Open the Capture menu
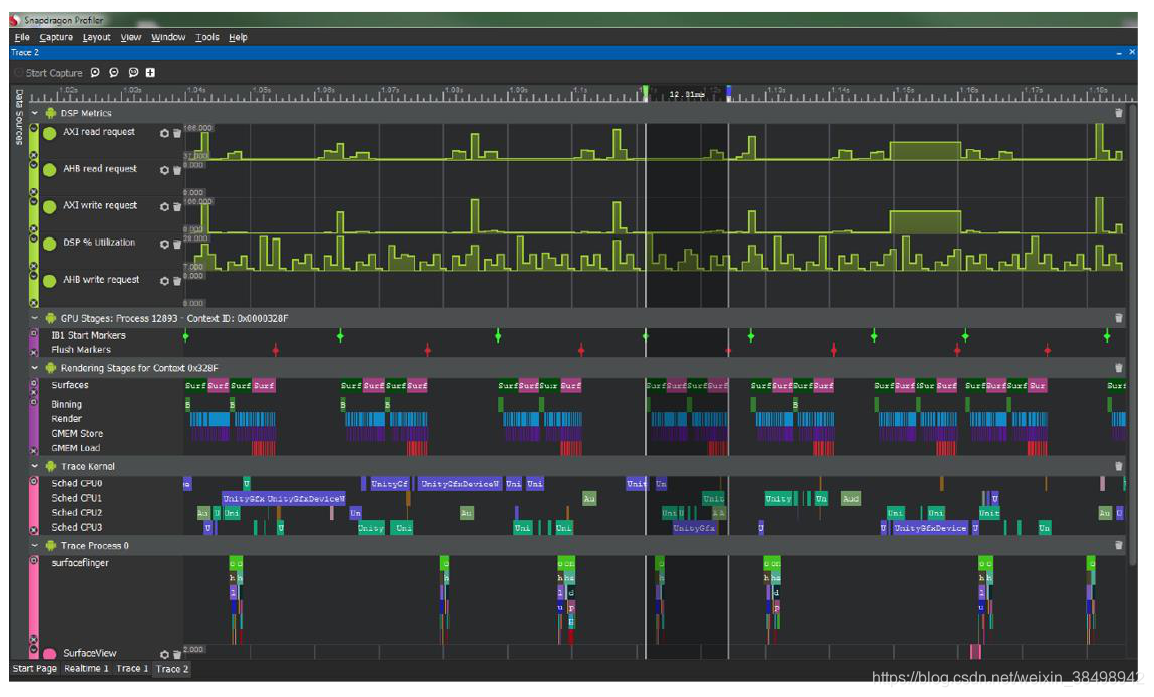1154x697 pixels. point(56,37)
